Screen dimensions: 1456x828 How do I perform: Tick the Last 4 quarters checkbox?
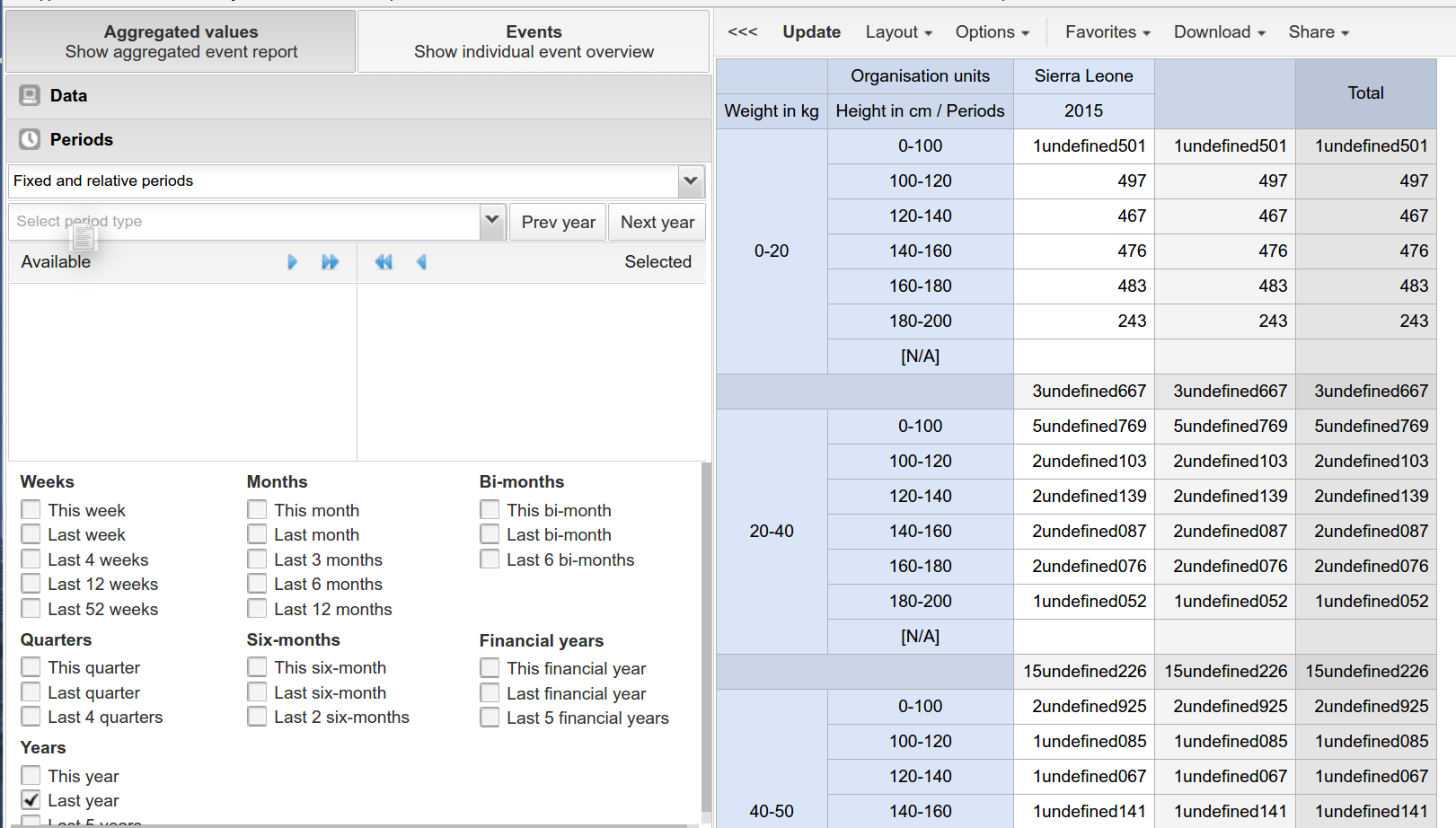click(31, 717)
